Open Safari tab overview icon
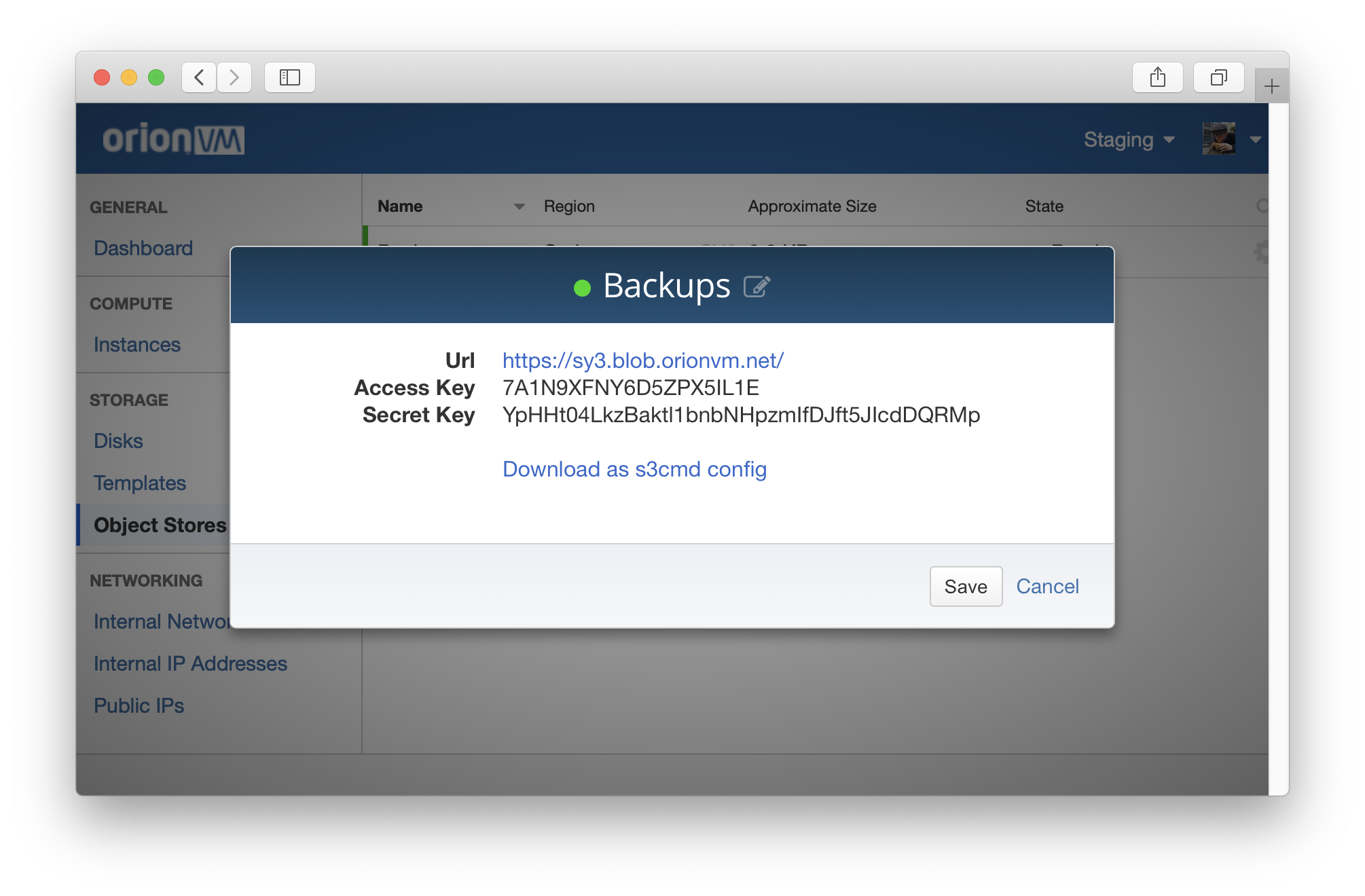 (x=1218, y=77)
